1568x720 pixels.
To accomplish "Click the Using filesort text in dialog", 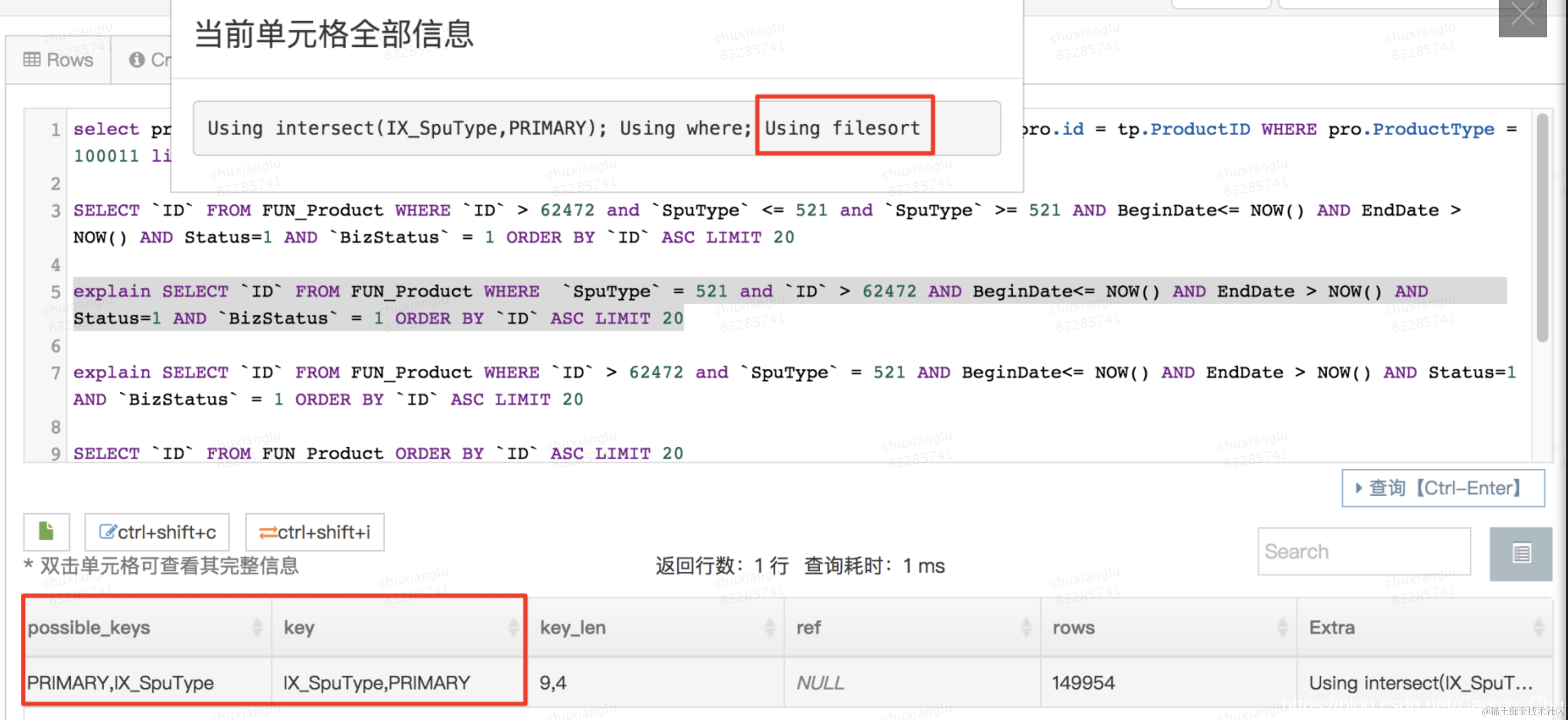I will tap(843, 128).
